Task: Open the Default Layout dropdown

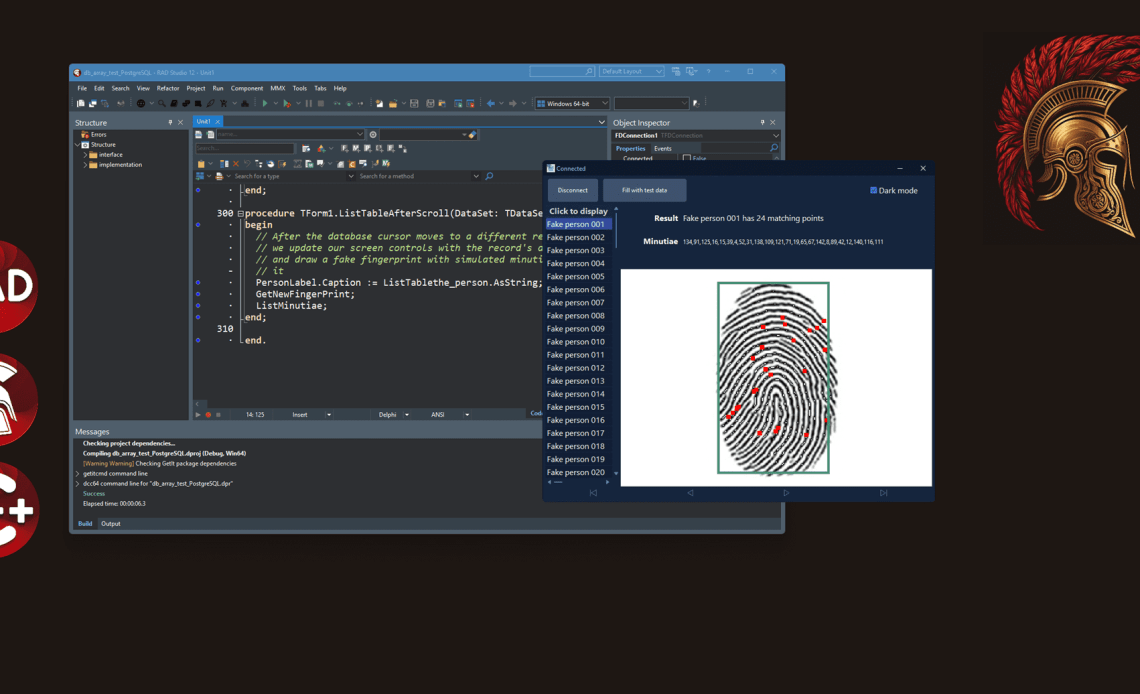Action: tap(631, 72)
